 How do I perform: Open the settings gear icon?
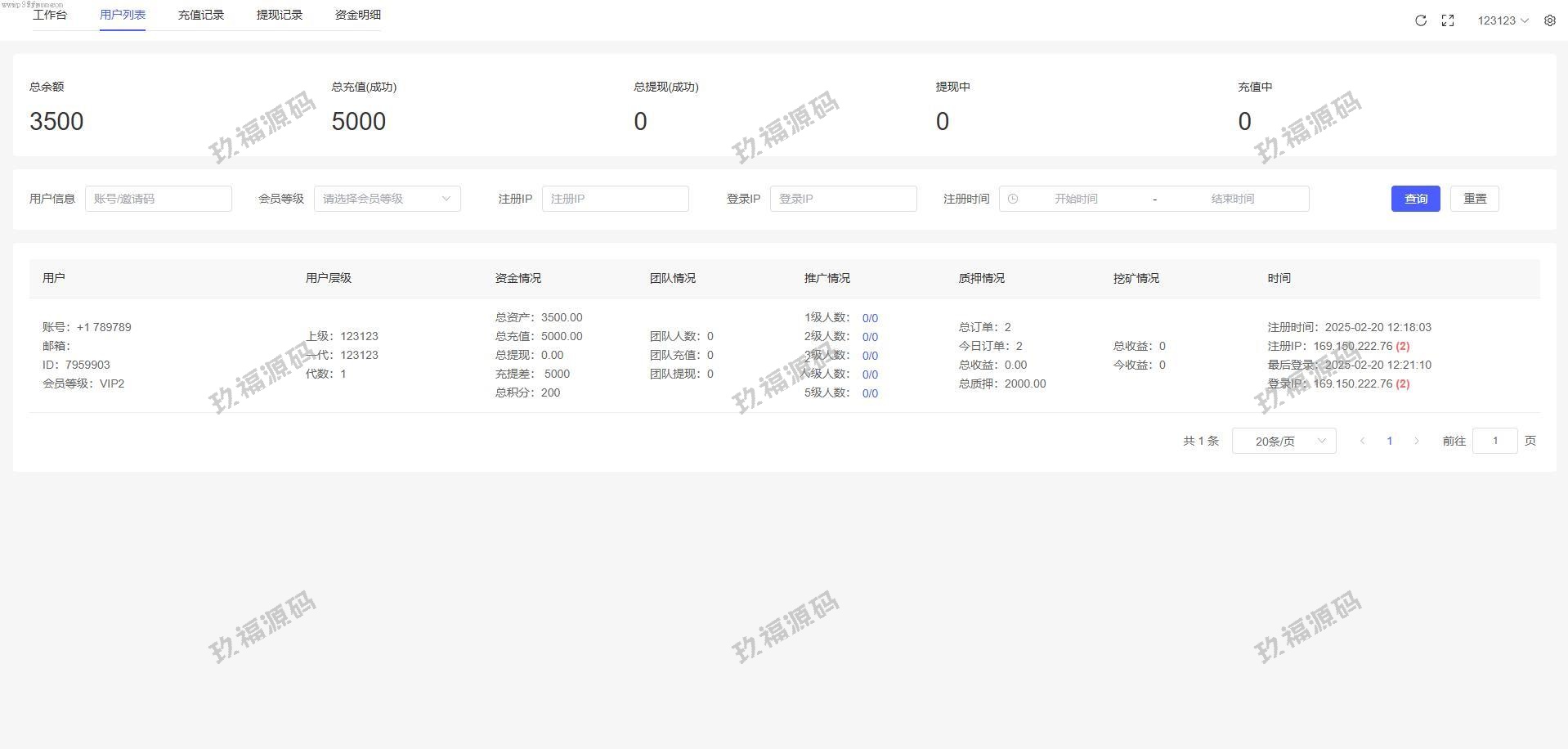(x=1549, y=20)
